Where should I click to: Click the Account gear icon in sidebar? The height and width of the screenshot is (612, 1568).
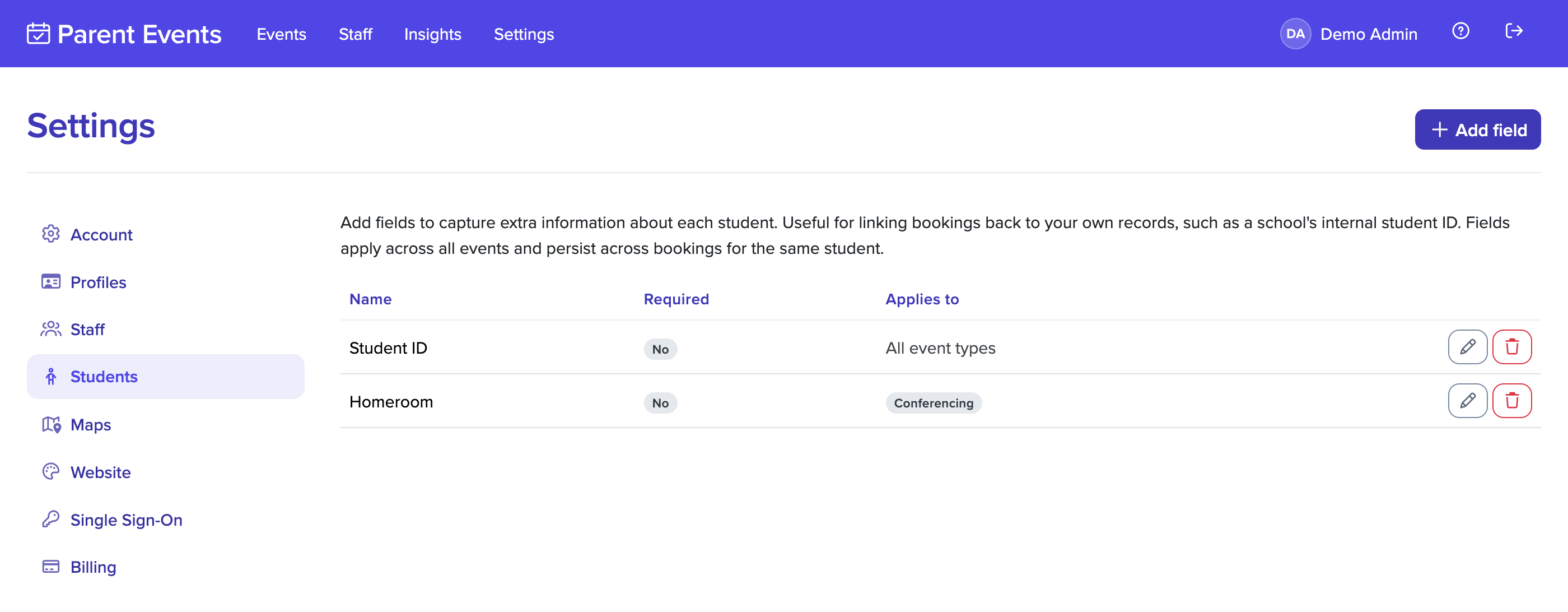[50, 234]
